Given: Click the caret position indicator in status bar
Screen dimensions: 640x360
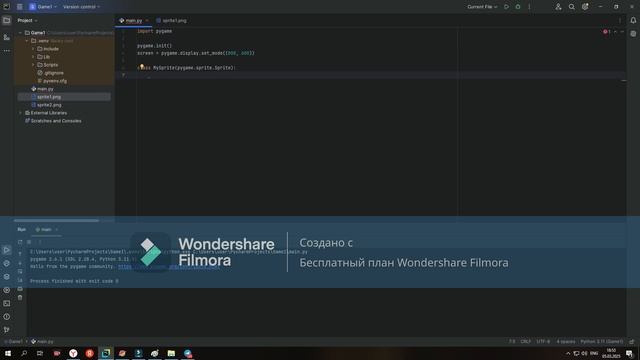Looking at the screenshot, I should pos(512,342).
